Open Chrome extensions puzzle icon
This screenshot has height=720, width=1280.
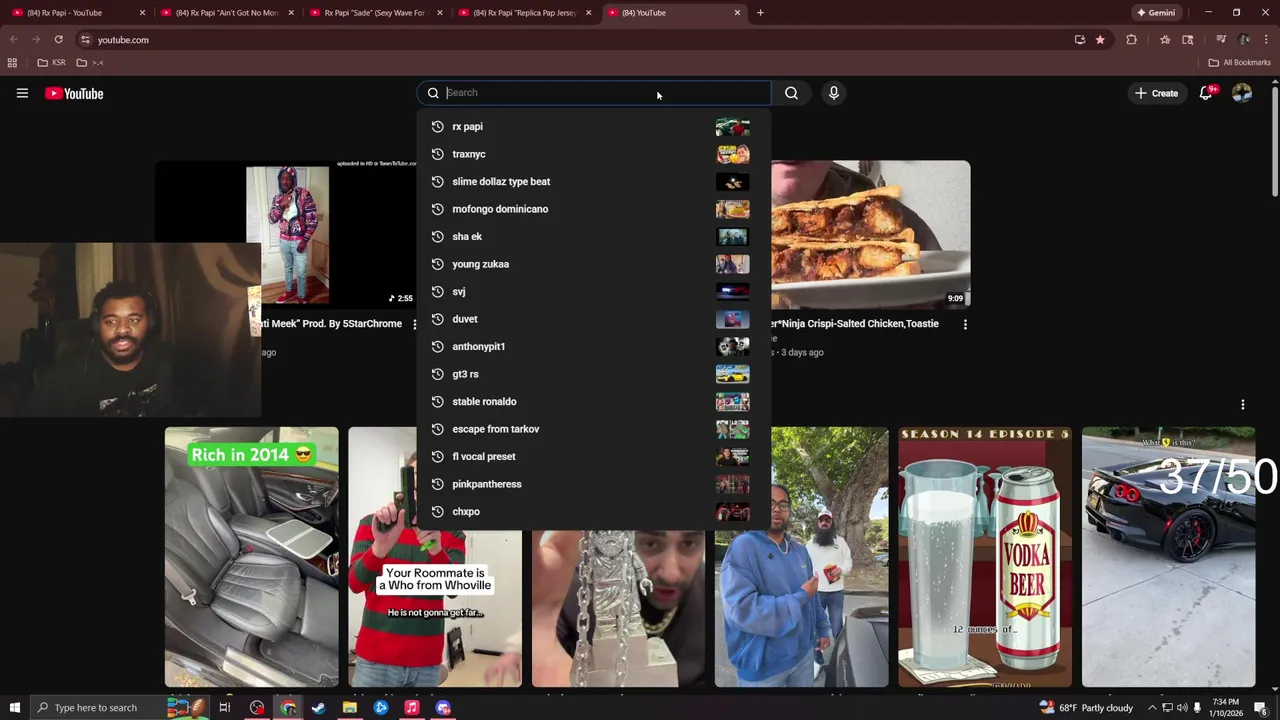click(1132, 40)
